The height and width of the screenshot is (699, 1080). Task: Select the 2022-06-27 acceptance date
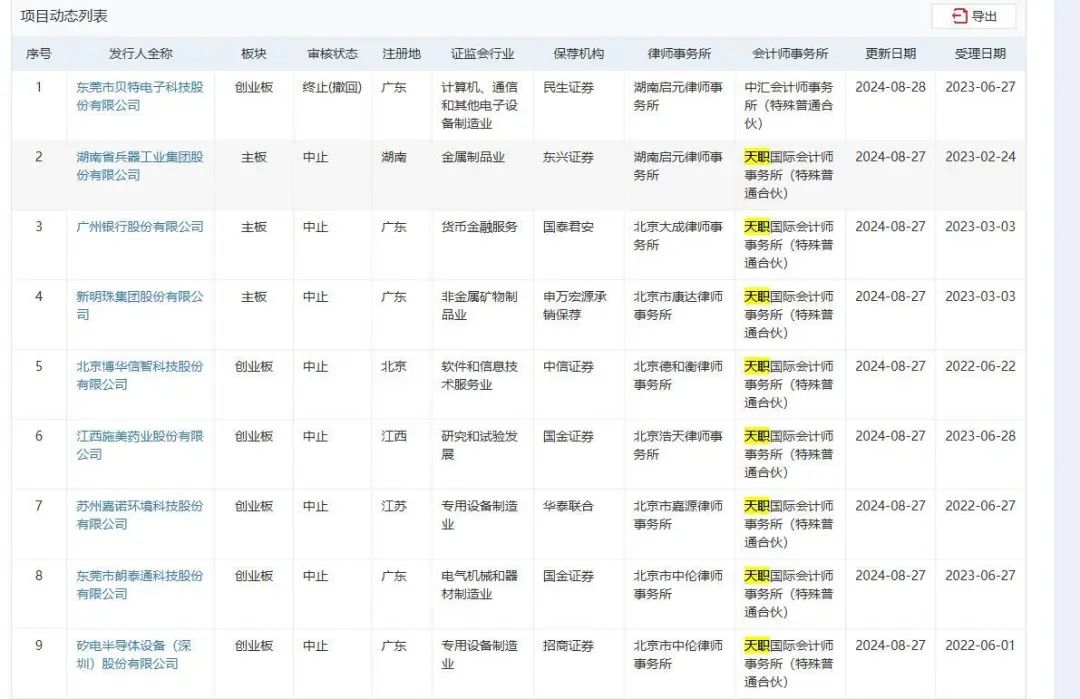980,506
